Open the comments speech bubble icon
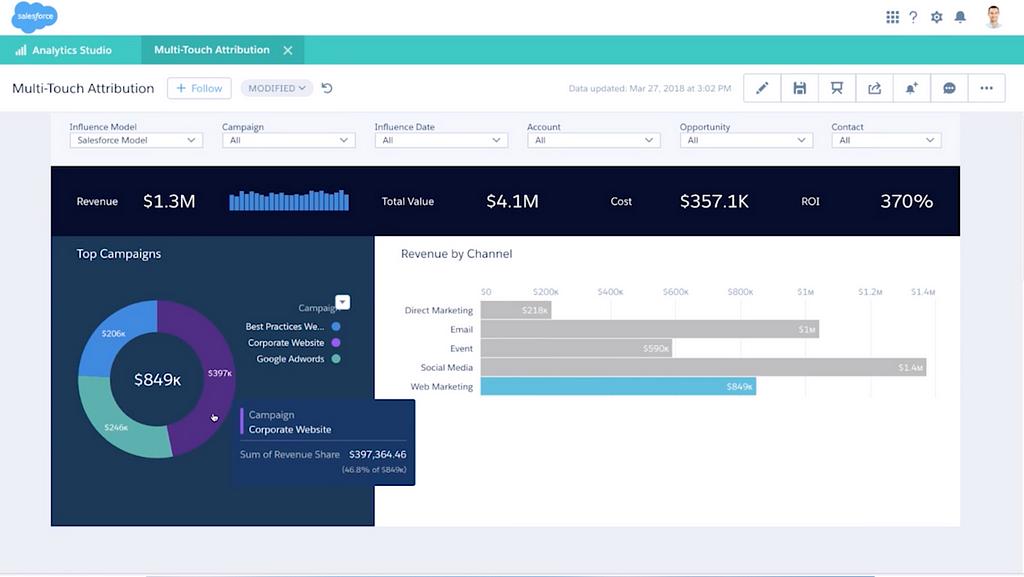 (949, 88)
